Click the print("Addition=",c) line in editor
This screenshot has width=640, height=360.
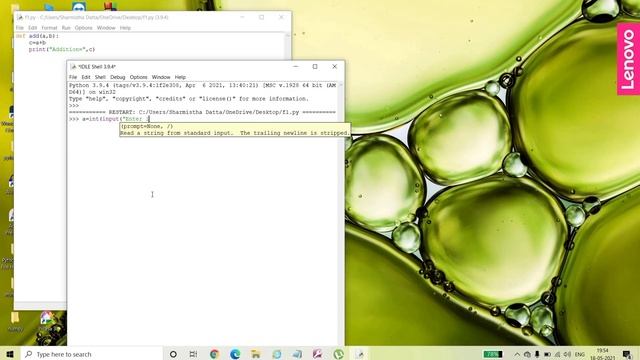click(62, 49)
